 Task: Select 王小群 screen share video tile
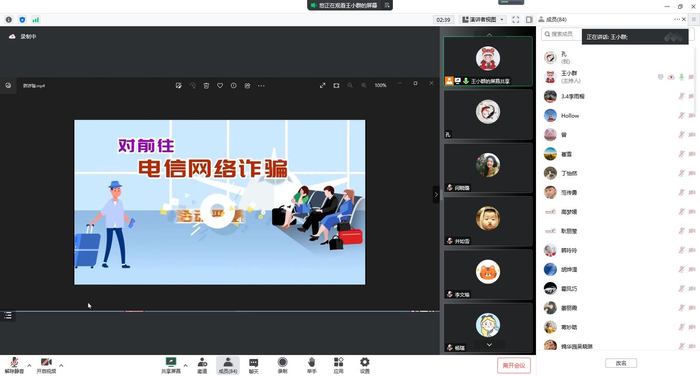[x=488, y=61]
